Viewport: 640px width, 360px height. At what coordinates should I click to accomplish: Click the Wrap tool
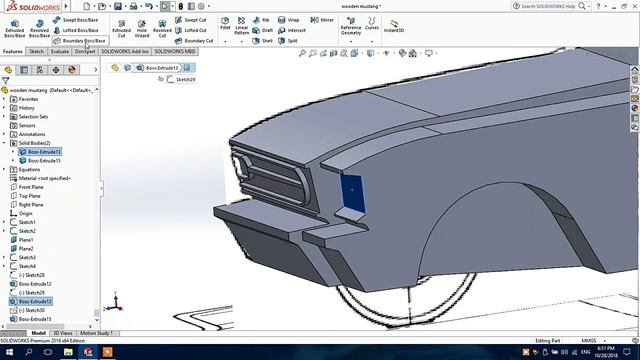coord(289,20)
